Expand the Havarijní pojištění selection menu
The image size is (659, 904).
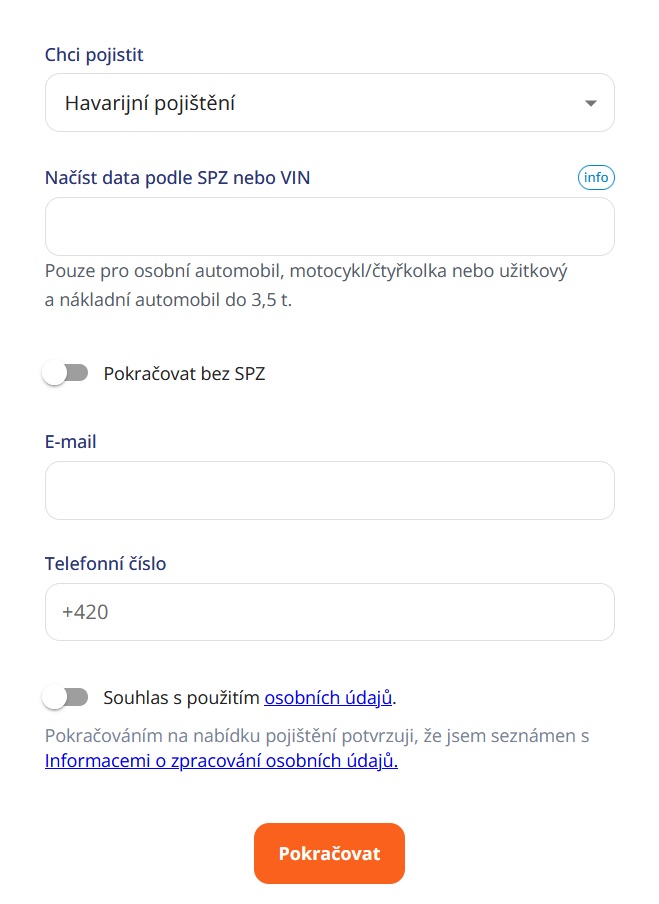329,102
